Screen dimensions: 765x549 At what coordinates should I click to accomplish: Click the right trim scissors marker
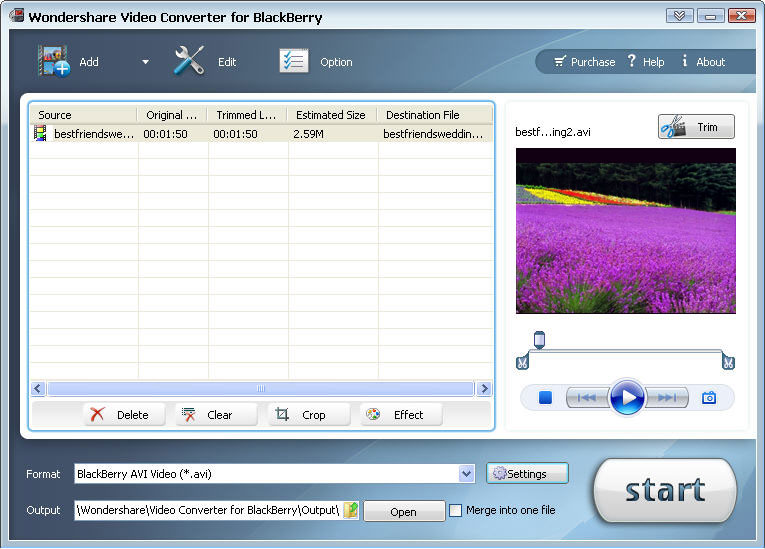pyautogui.click(x=728, y=363)
